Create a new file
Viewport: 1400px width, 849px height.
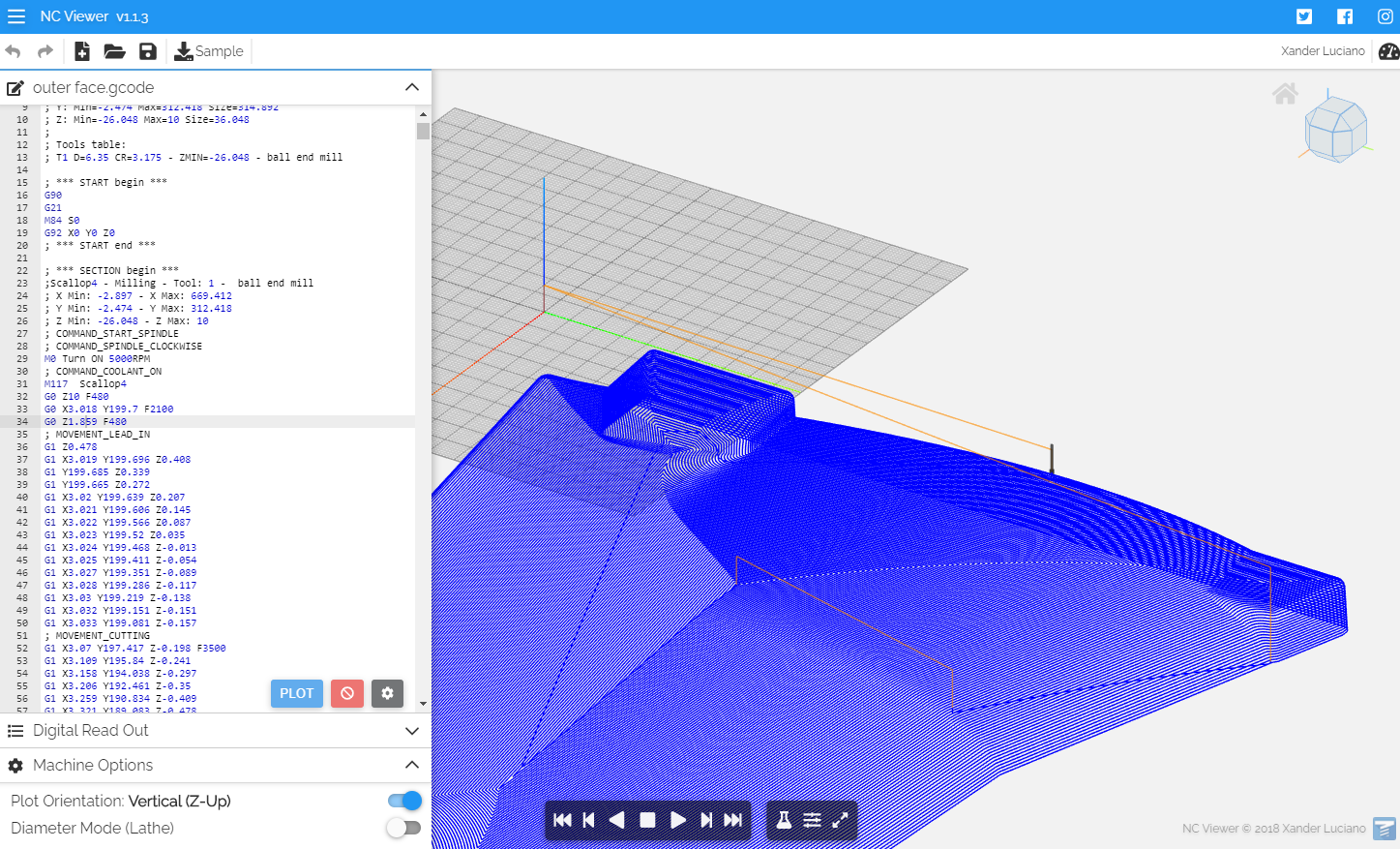[82, 51]
